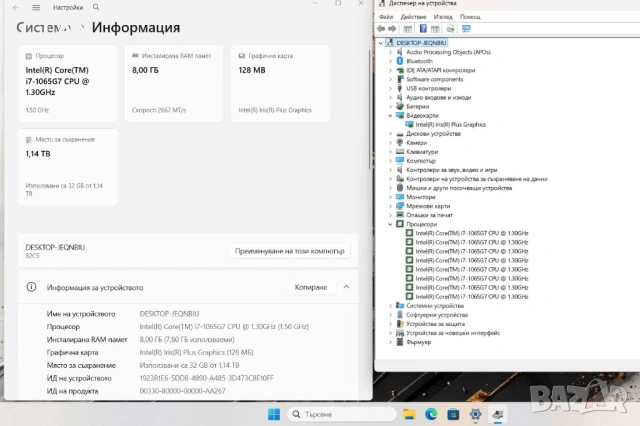Expand the USB контролери category
This screenshot has width=640, height=426.
click(x=390, y=89)
